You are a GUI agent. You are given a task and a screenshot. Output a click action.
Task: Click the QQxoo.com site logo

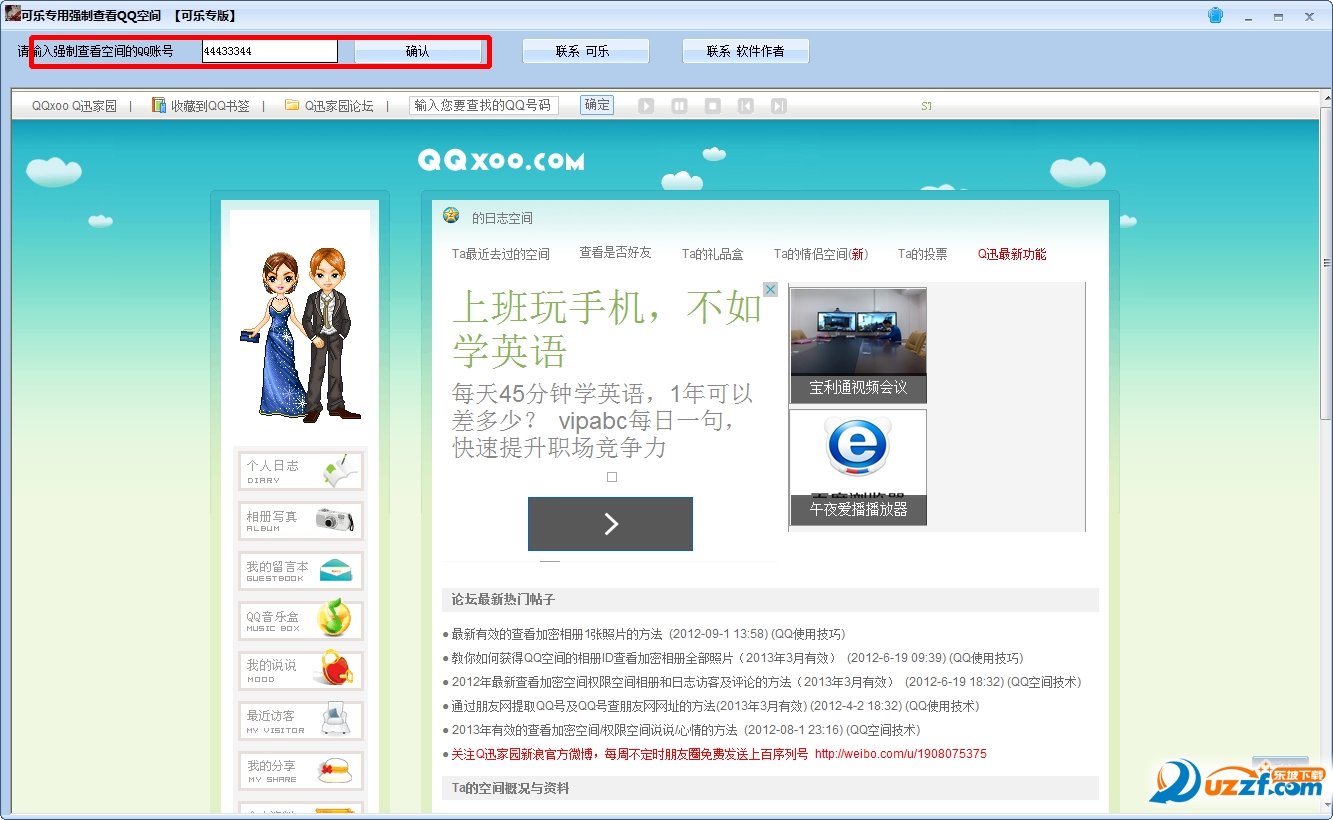[x=501, y=161]
